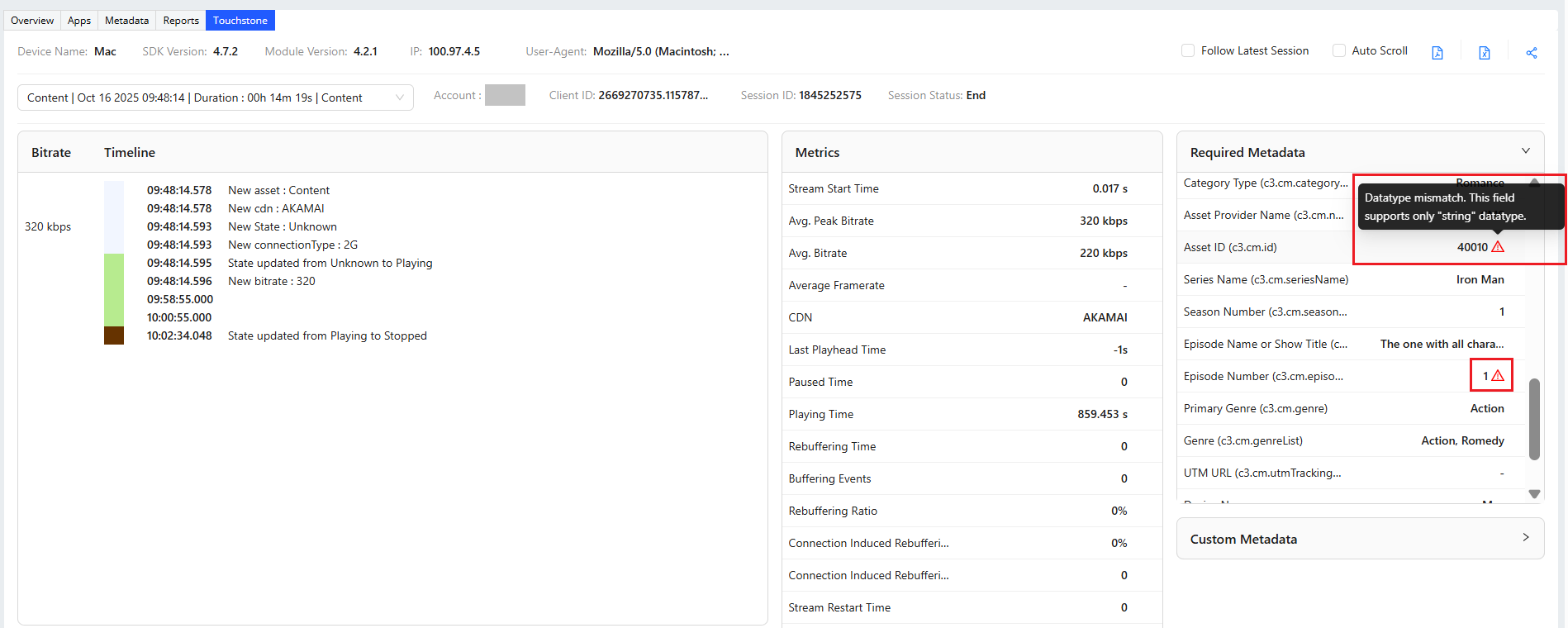Screen dimensions: 1568x628
Task: Select the Apps tab
Action: tap(79, 21)
